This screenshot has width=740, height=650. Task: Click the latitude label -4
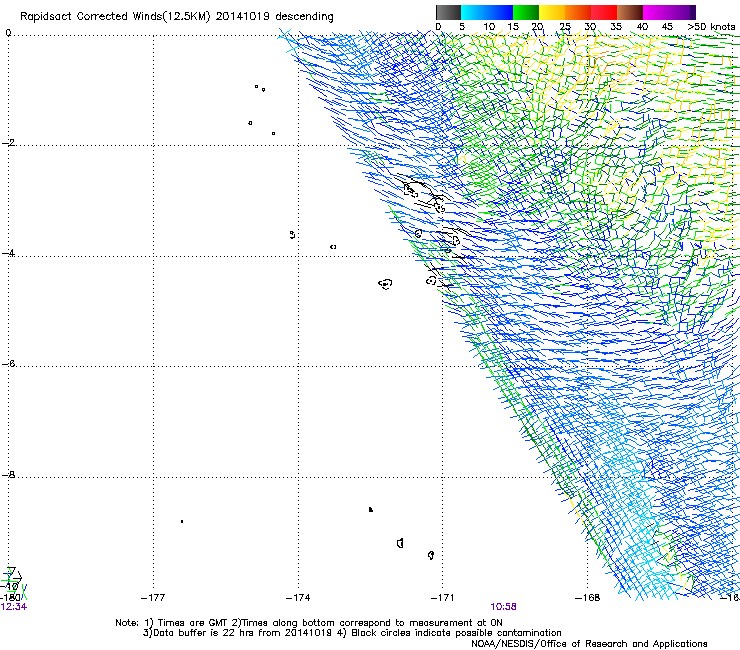point(8,253)
